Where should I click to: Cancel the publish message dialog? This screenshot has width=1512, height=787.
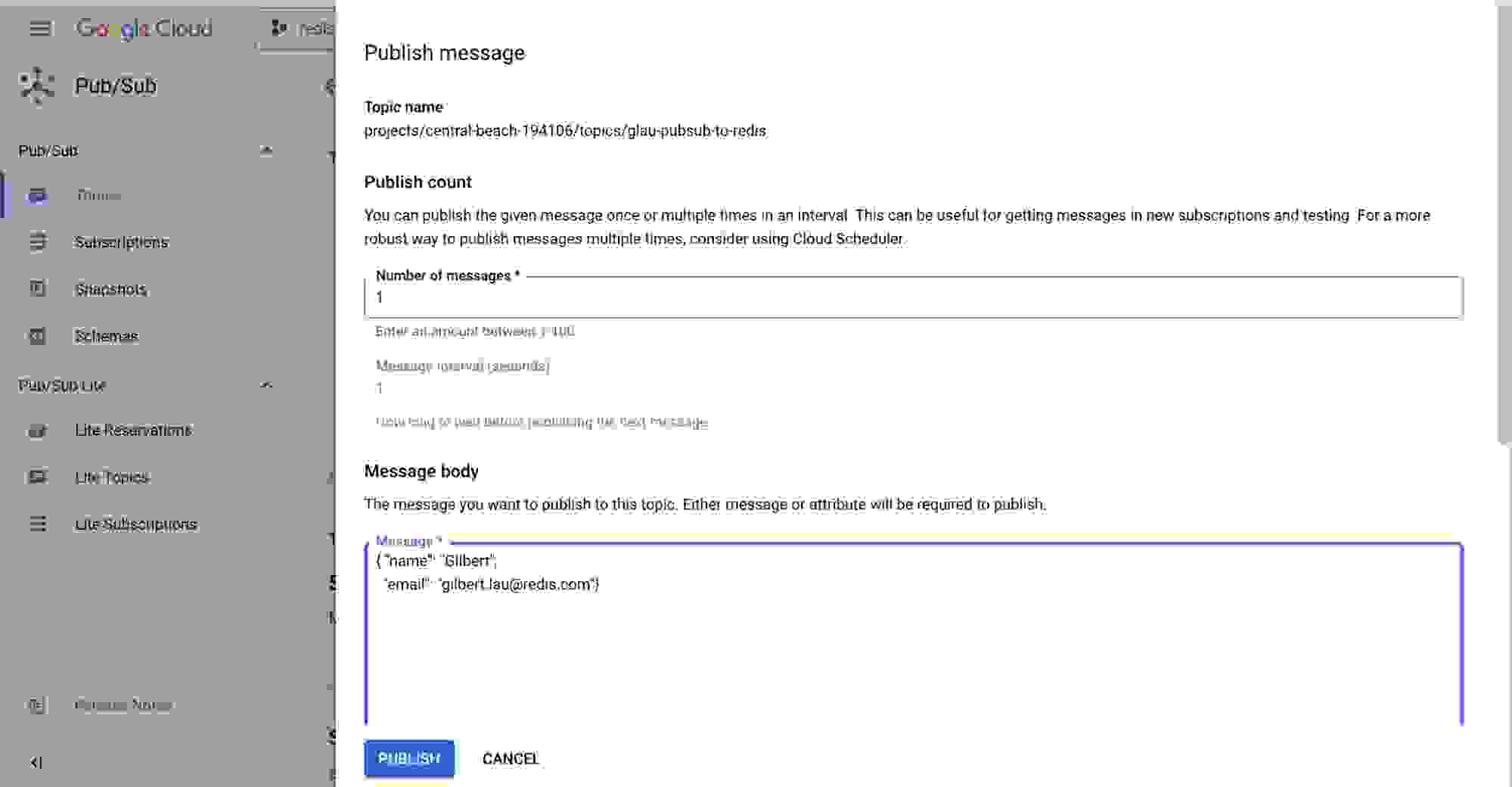(x=511, y=758)
